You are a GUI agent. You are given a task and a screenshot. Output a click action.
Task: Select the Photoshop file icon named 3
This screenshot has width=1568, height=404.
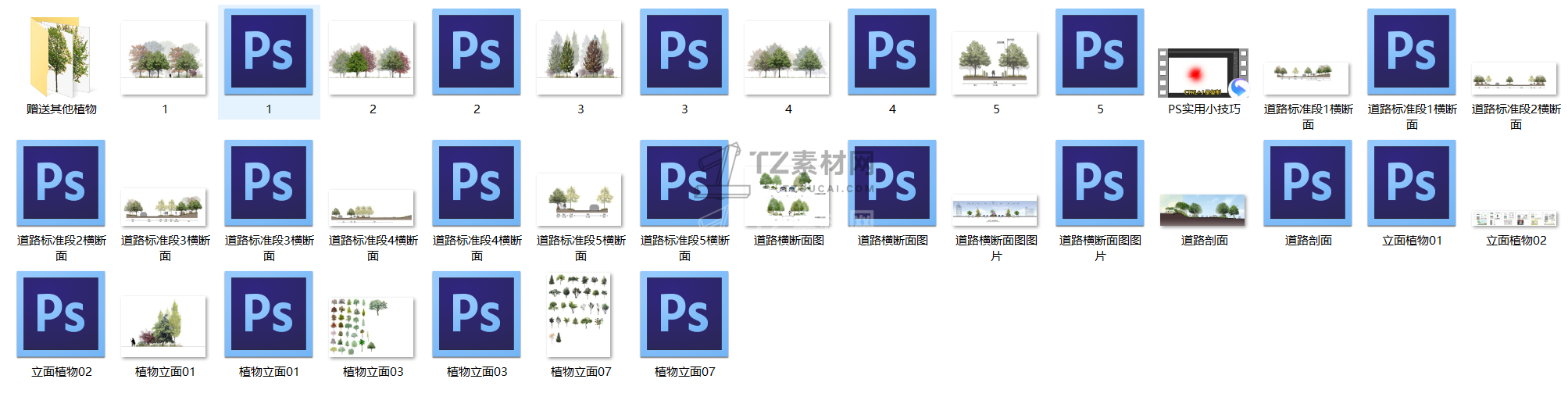pos(684,52)
